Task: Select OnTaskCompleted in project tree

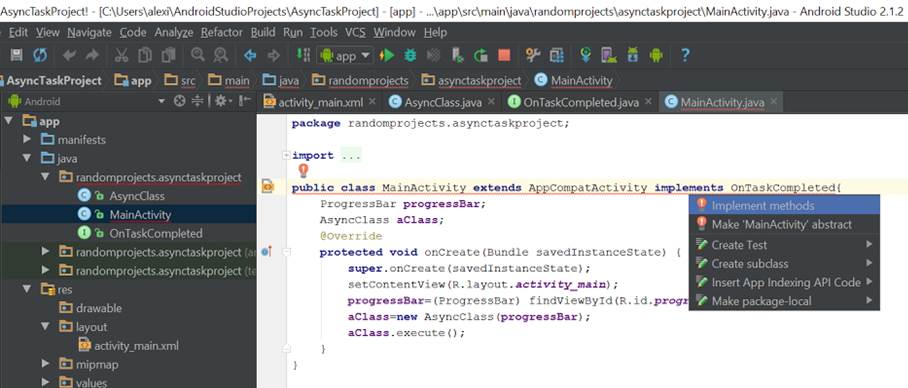Action: [x=156, y=233]
